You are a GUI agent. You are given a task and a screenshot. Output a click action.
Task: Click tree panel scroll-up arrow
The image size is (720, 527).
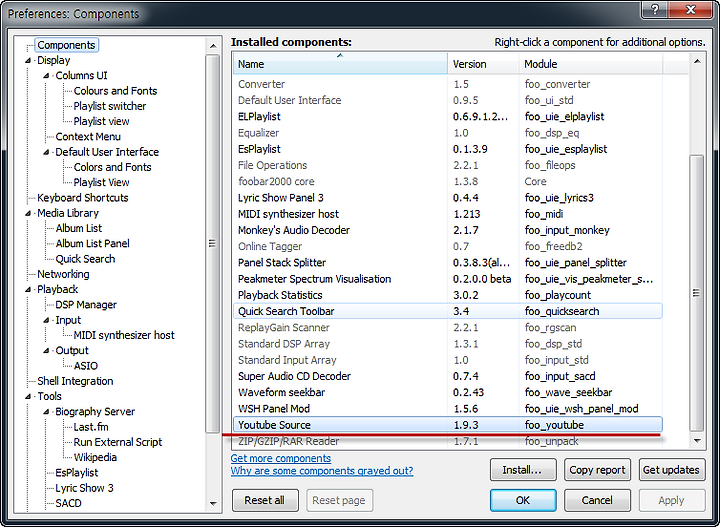coord(213,46)
